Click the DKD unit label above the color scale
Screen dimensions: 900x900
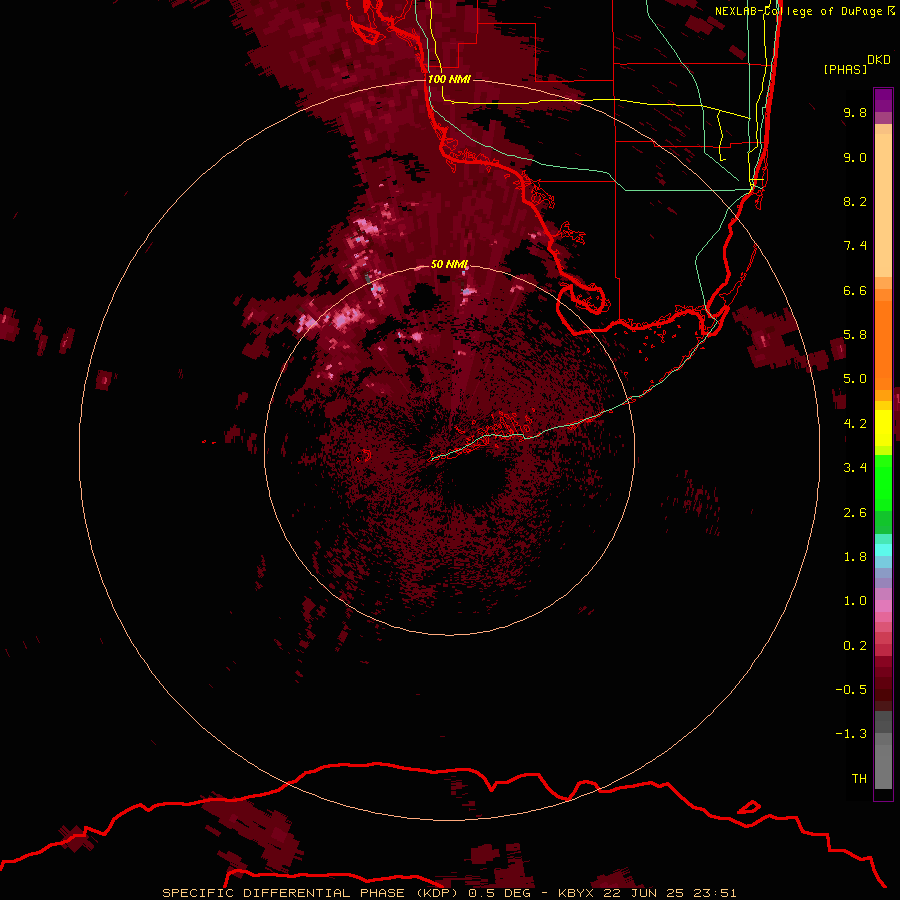(879, 60)
